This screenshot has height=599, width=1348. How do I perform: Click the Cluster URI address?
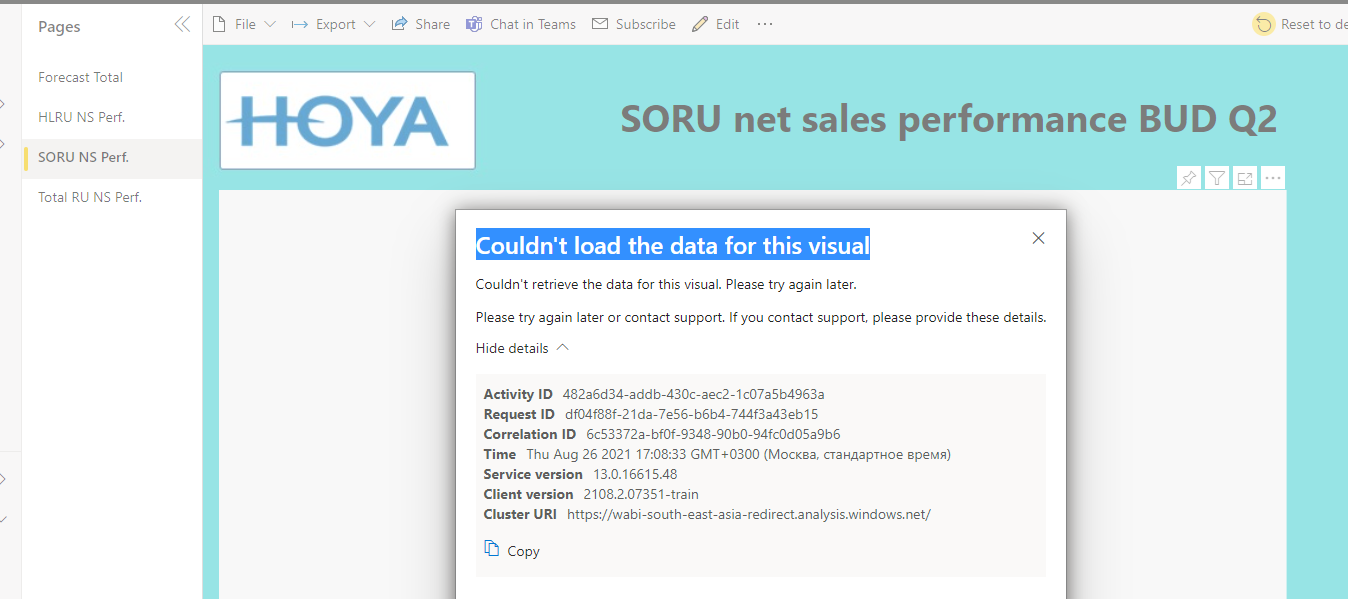749,514
